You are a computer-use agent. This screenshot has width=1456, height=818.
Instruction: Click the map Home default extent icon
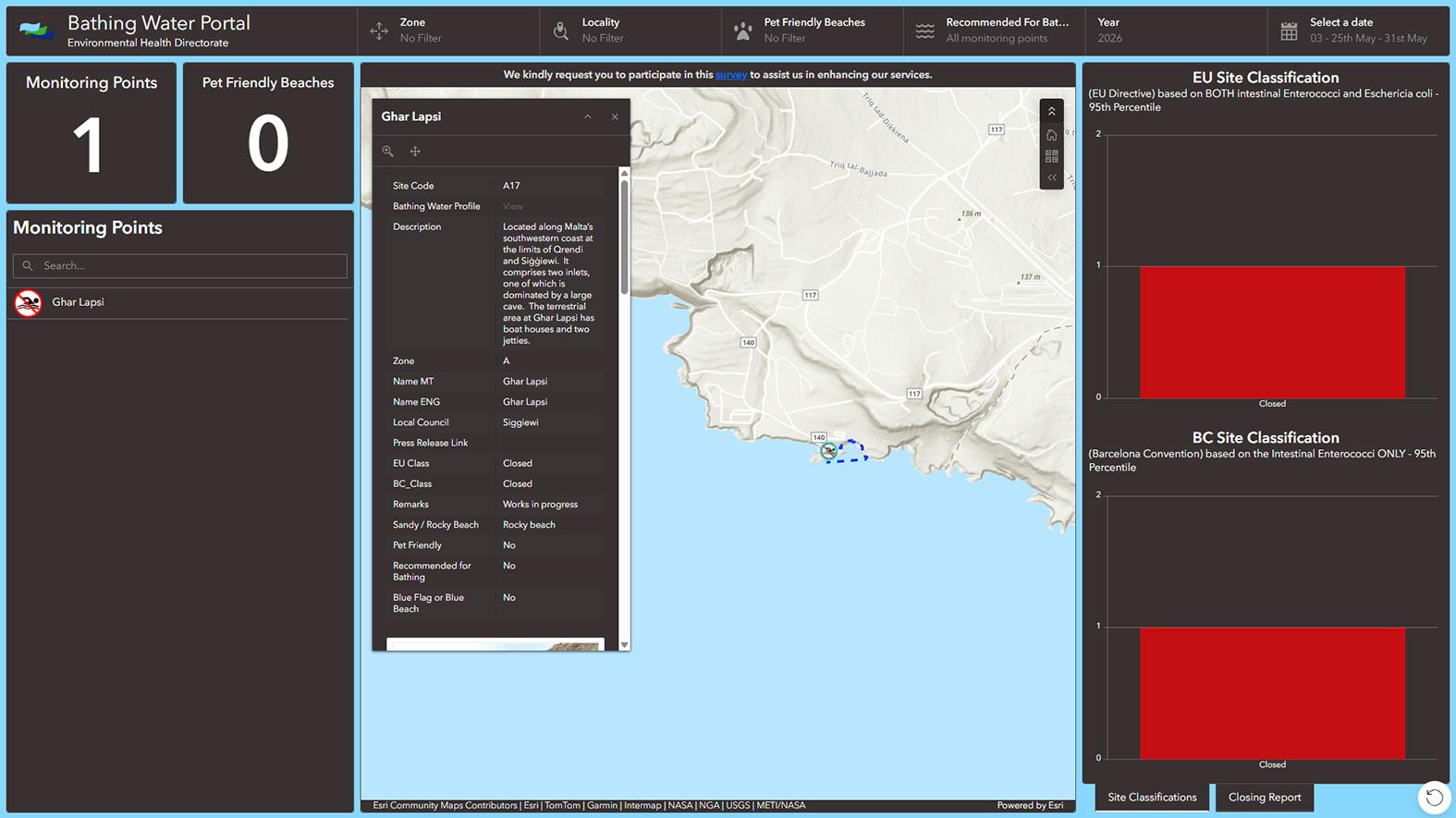pos(1051,135)
